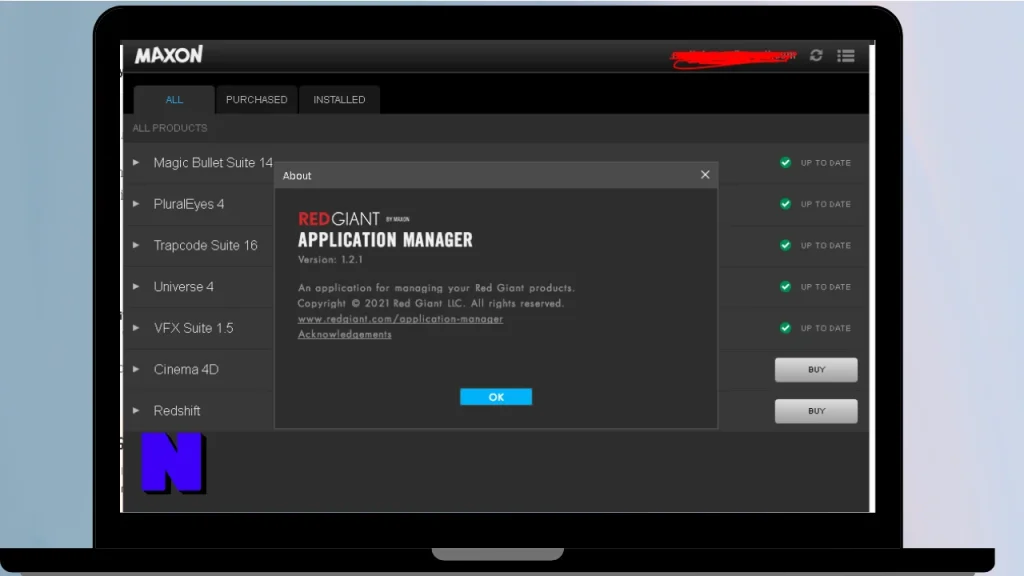
Task: Click Universe 4 green check icon
Action: click(x=785, y=287)
